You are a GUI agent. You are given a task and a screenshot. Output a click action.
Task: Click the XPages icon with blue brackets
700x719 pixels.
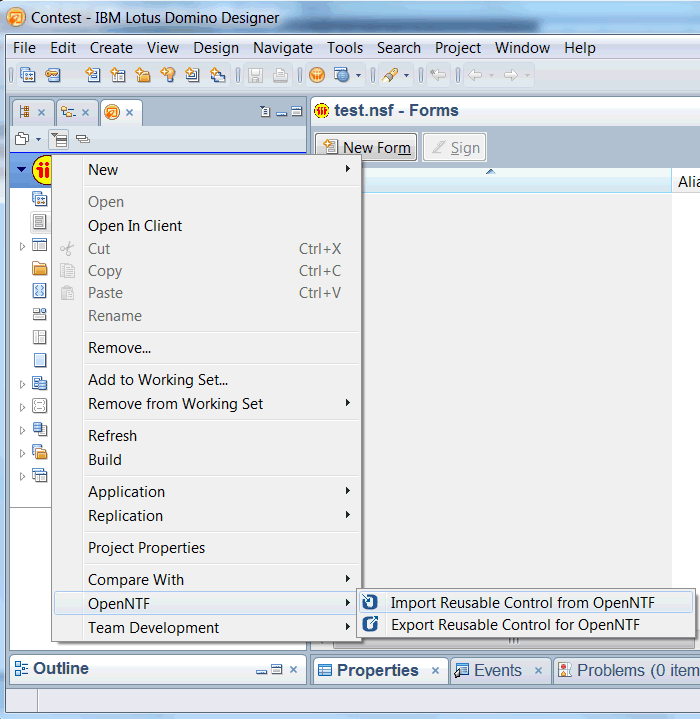39,291
